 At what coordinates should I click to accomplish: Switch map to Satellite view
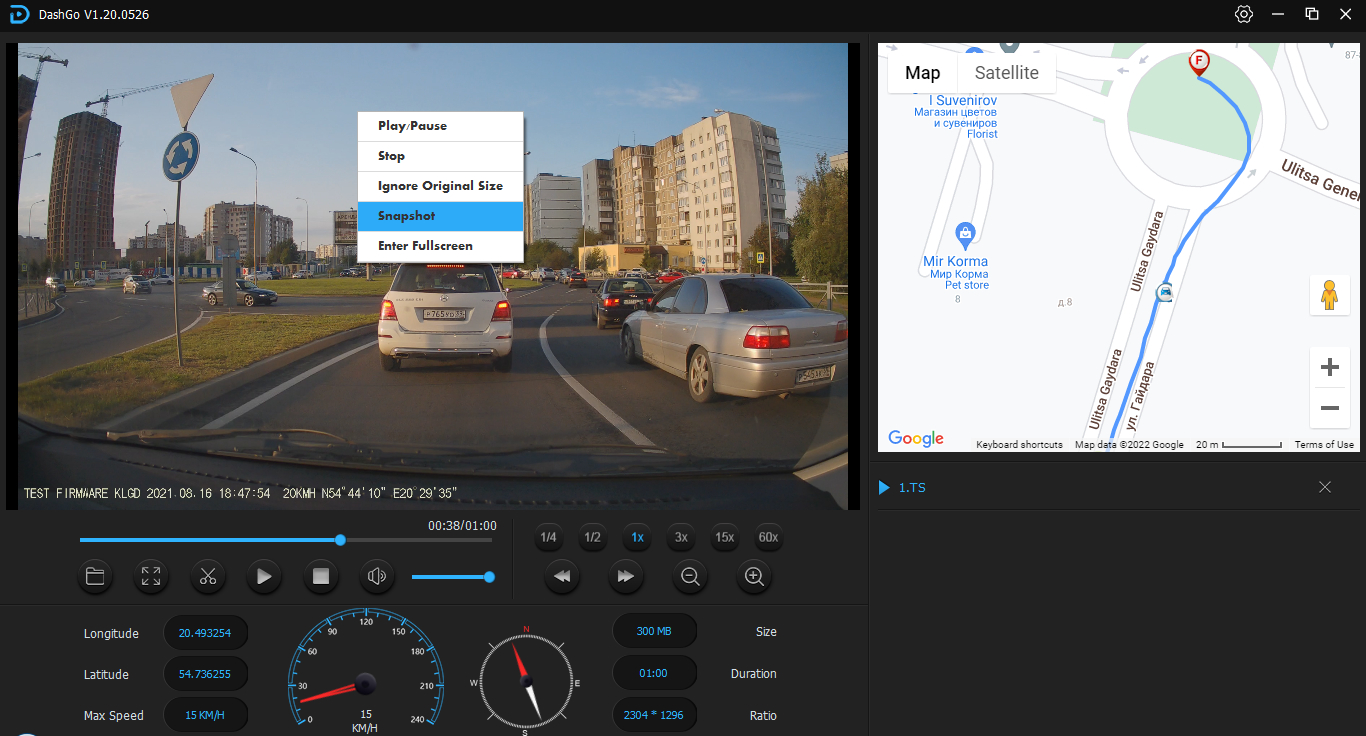click(1006, 73)
